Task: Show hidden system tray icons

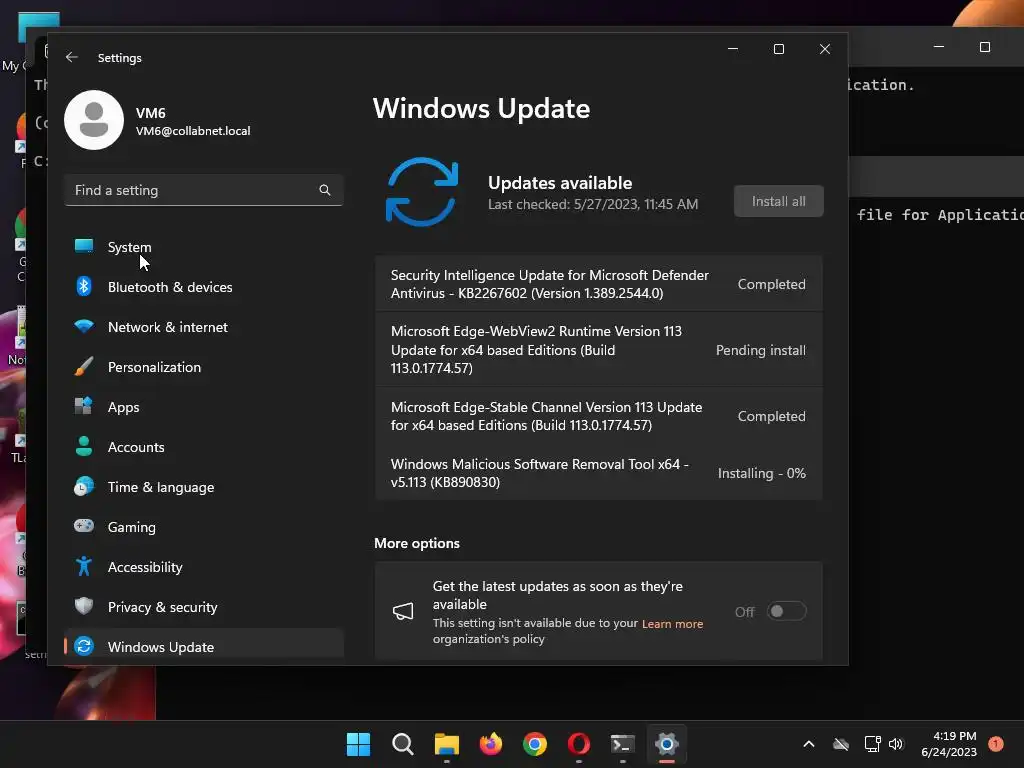Action: pos(808,744)
